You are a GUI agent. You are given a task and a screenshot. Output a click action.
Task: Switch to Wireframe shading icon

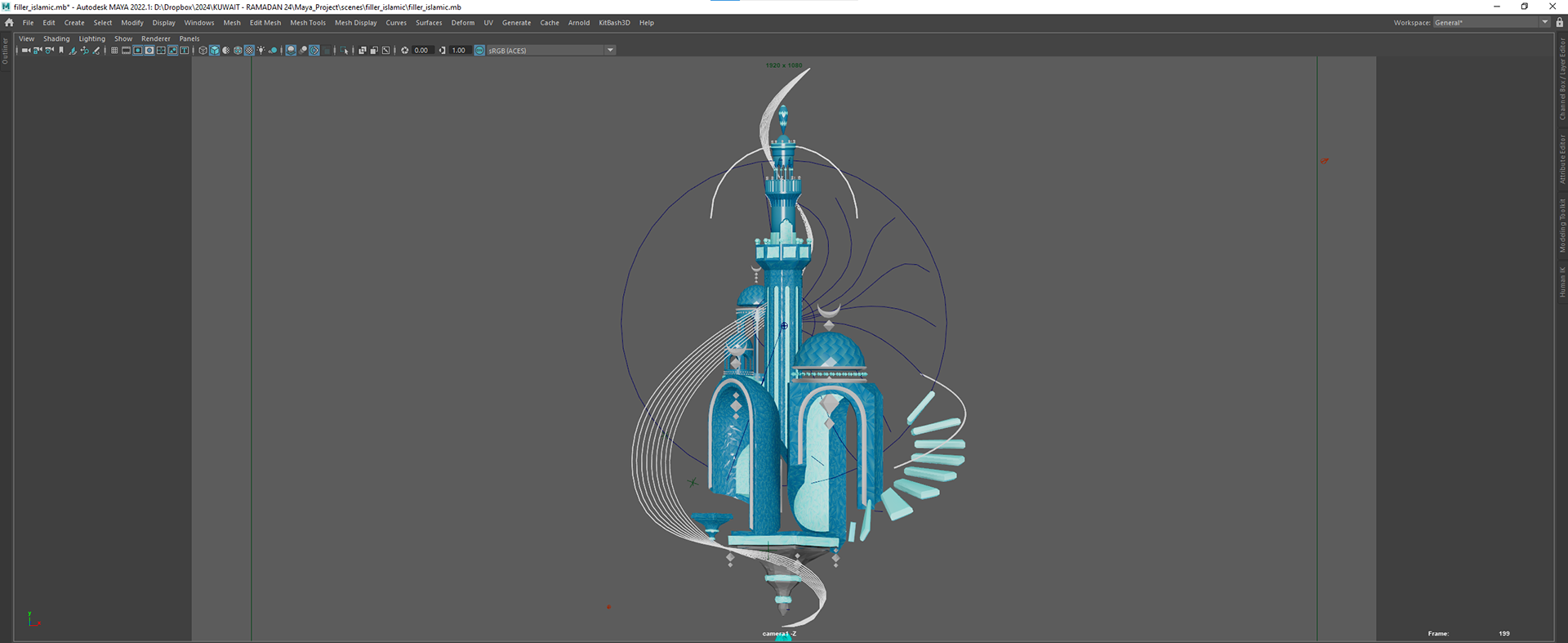click(x=203, y=51)
